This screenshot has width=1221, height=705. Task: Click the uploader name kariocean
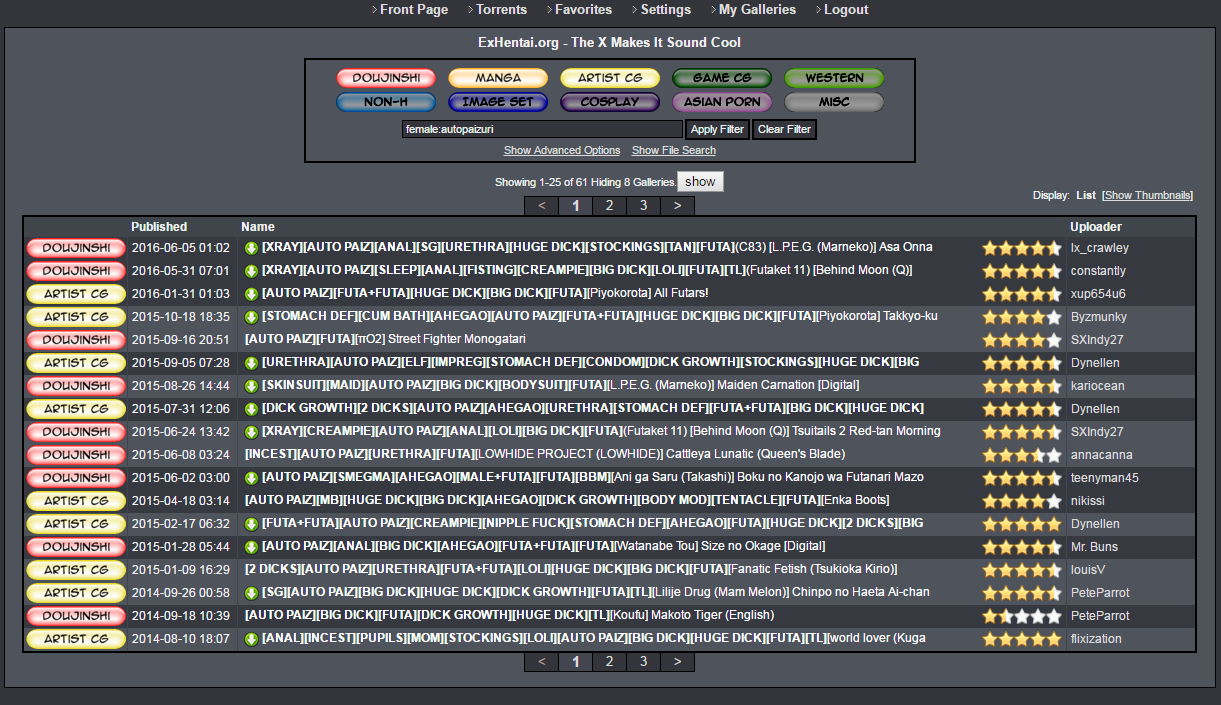[1097, 386]
